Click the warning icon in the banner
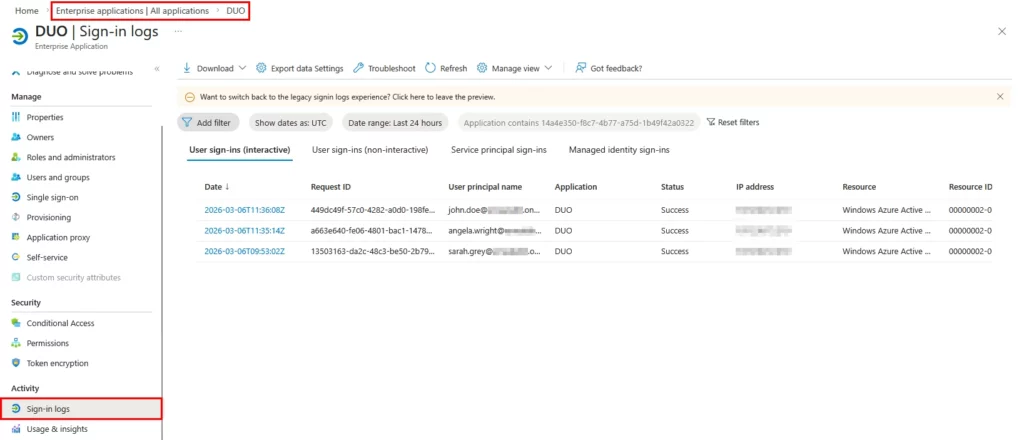Viewport: 1024px width, 440px height. click(x=190, y=97)
